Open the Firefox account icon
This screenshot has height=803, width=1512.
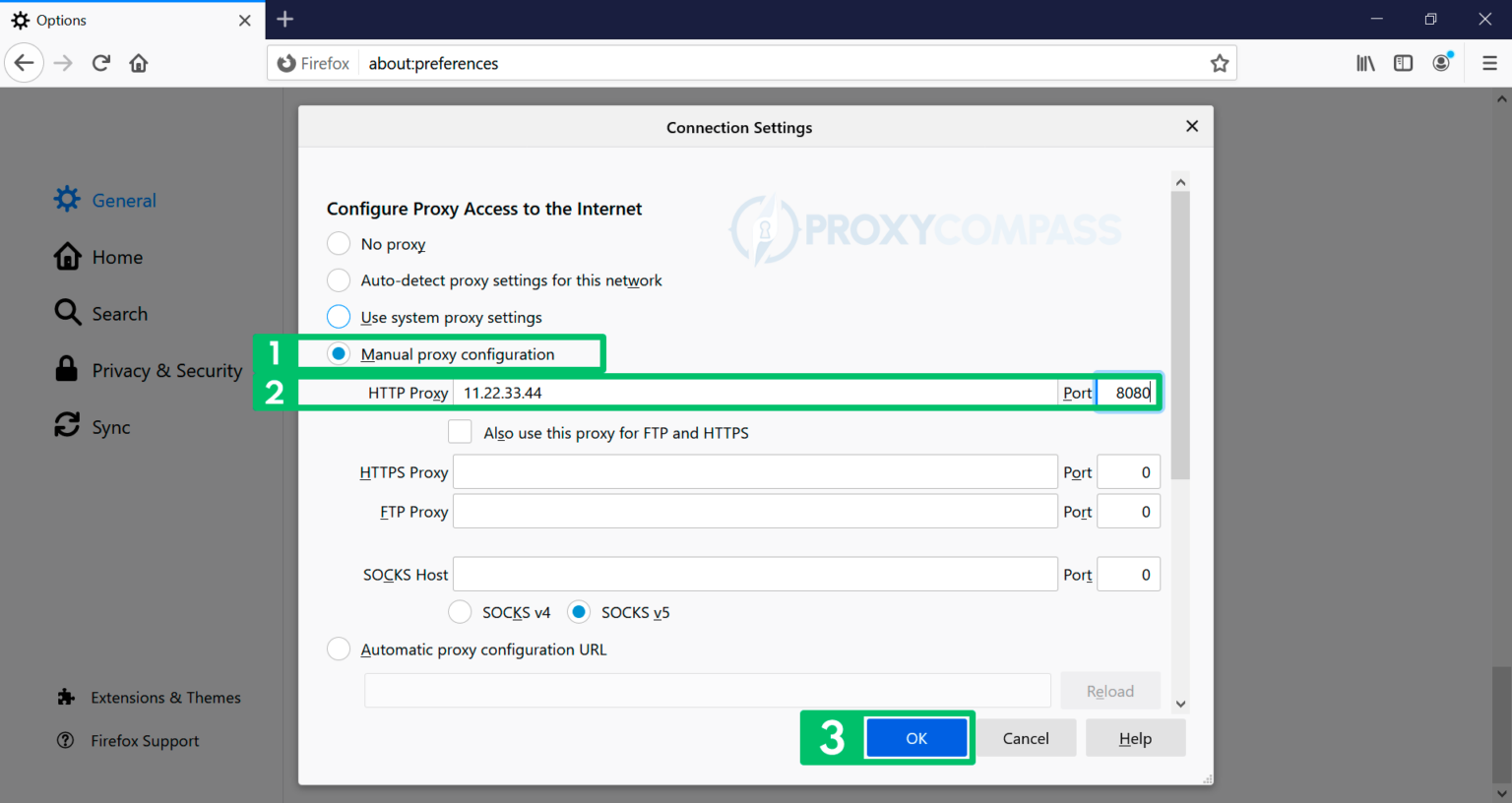pos(1441,62)
